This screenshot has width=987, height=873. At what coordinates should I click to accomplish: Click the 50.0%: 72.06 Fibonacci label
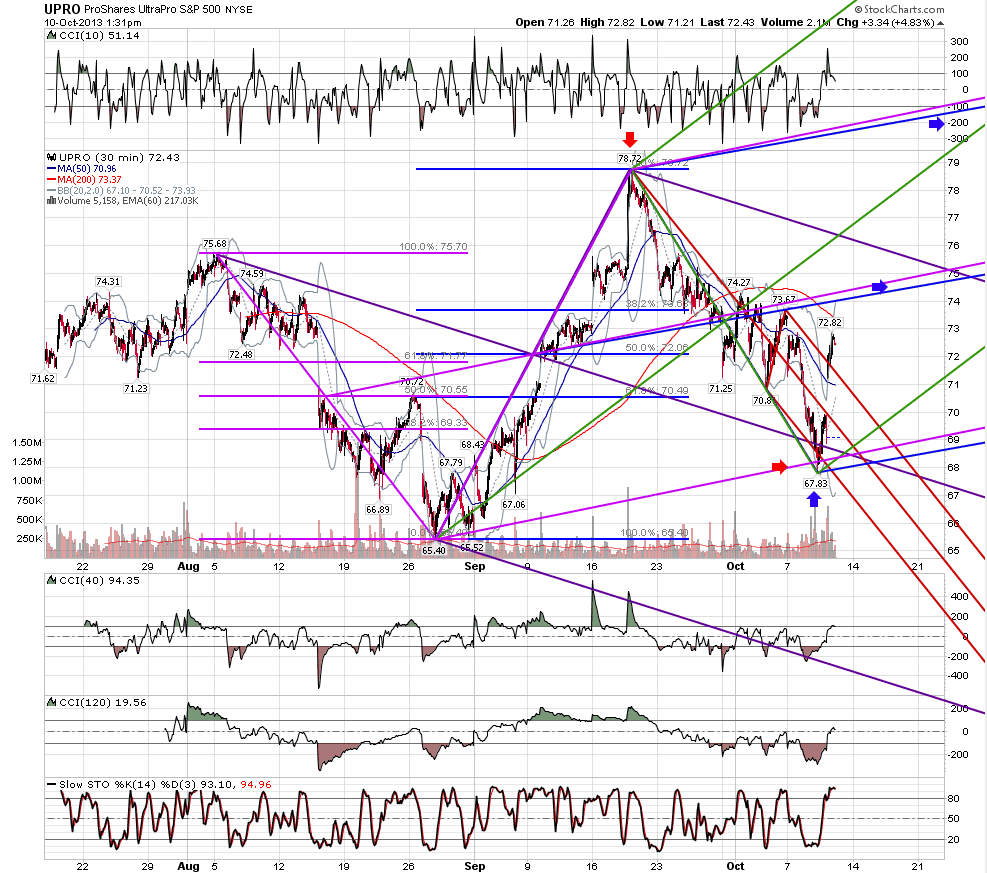pyautogui.click(x=657, y=347)
